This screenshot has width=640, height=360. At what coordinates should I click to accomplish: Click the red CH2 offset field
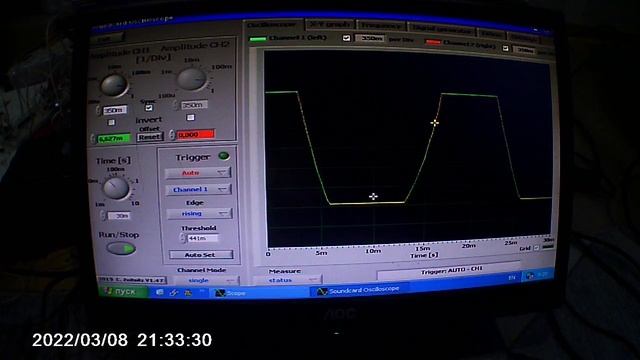(196, 134)
